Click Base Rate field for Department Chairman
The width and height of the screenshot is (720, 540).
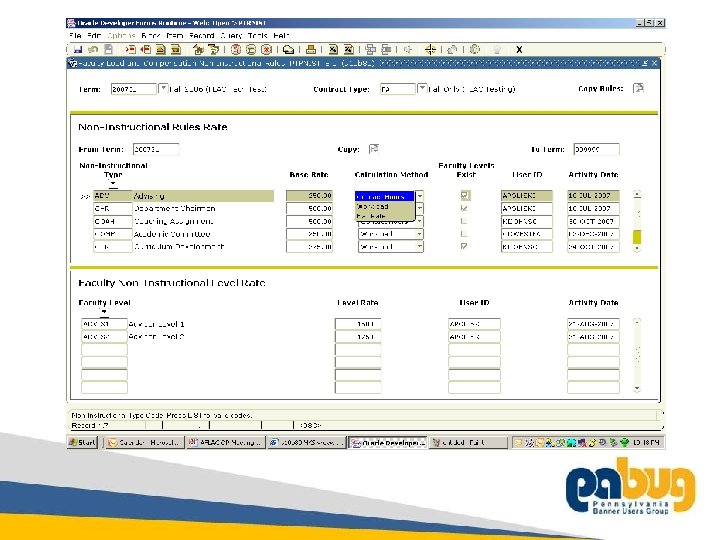[309, 208]
